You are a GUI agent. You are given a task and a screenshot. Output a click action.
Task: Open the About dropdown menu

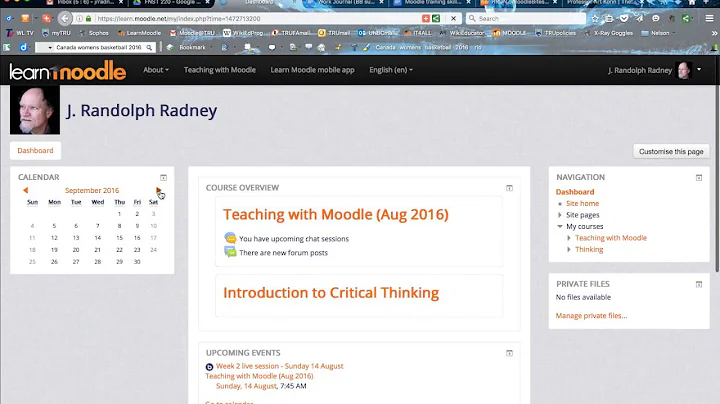pyautogui.click(x=156, y=70)
